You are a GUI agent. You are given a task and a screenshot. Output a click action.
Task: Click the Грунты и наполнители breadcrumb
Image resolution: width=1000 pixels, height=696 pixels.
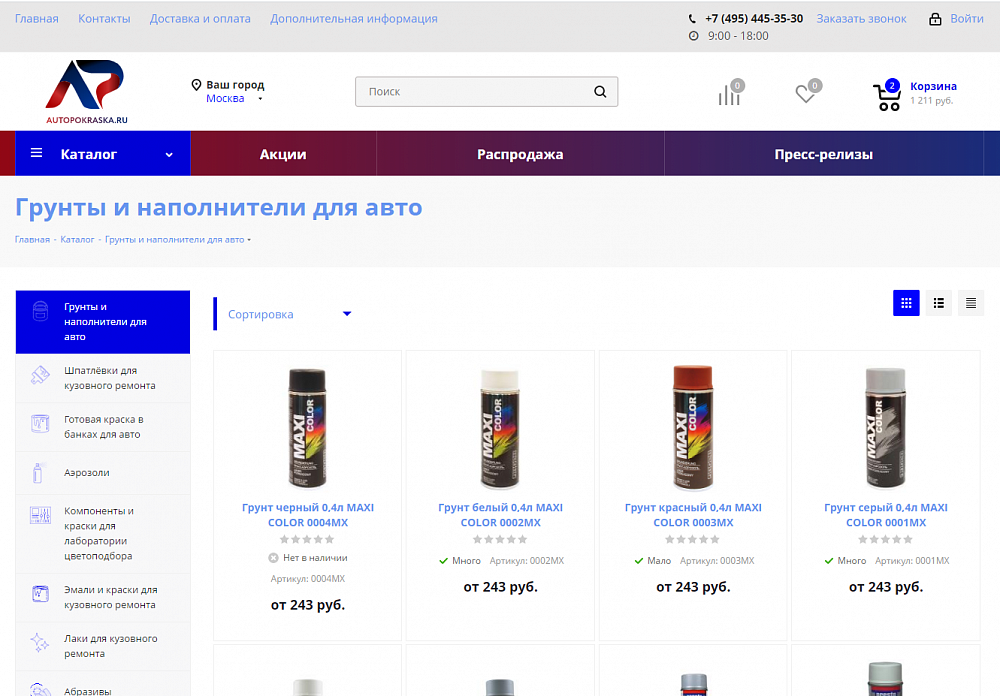(x=175, y=240)
